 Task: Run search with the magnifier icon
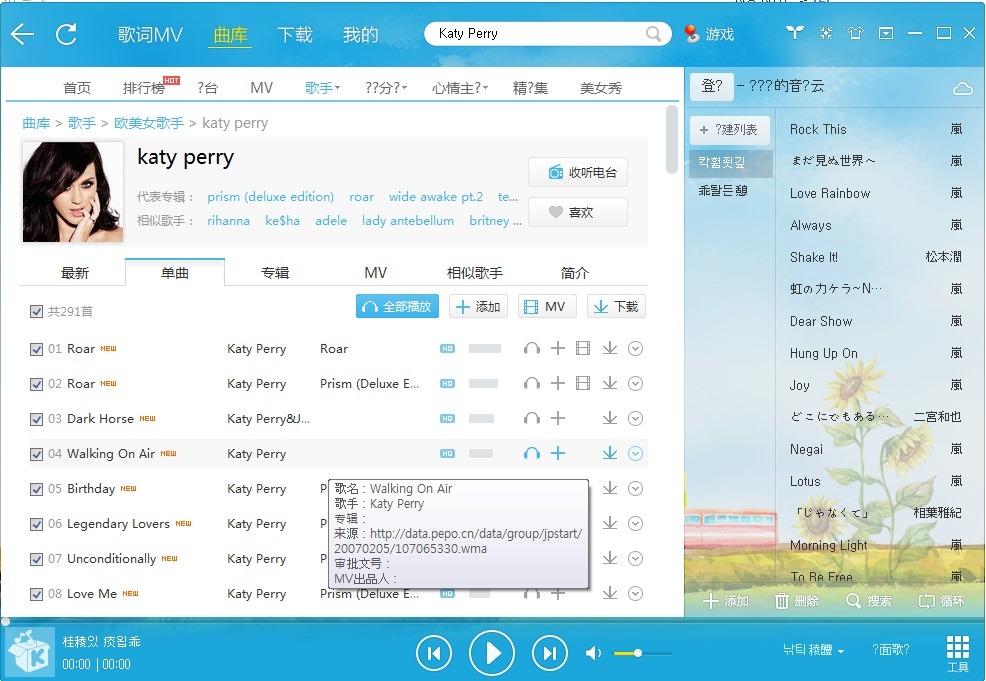point(654,33)
